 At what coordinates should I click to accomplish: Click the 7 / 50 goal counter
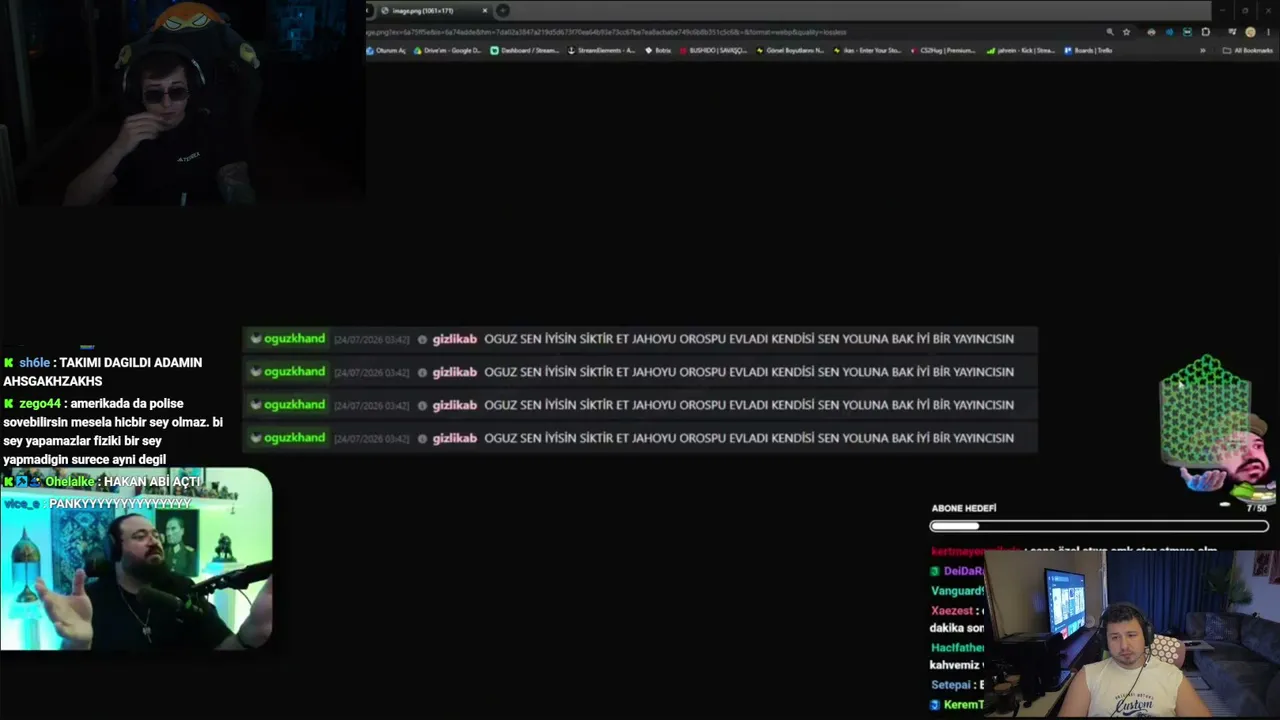pos(1256,508)
